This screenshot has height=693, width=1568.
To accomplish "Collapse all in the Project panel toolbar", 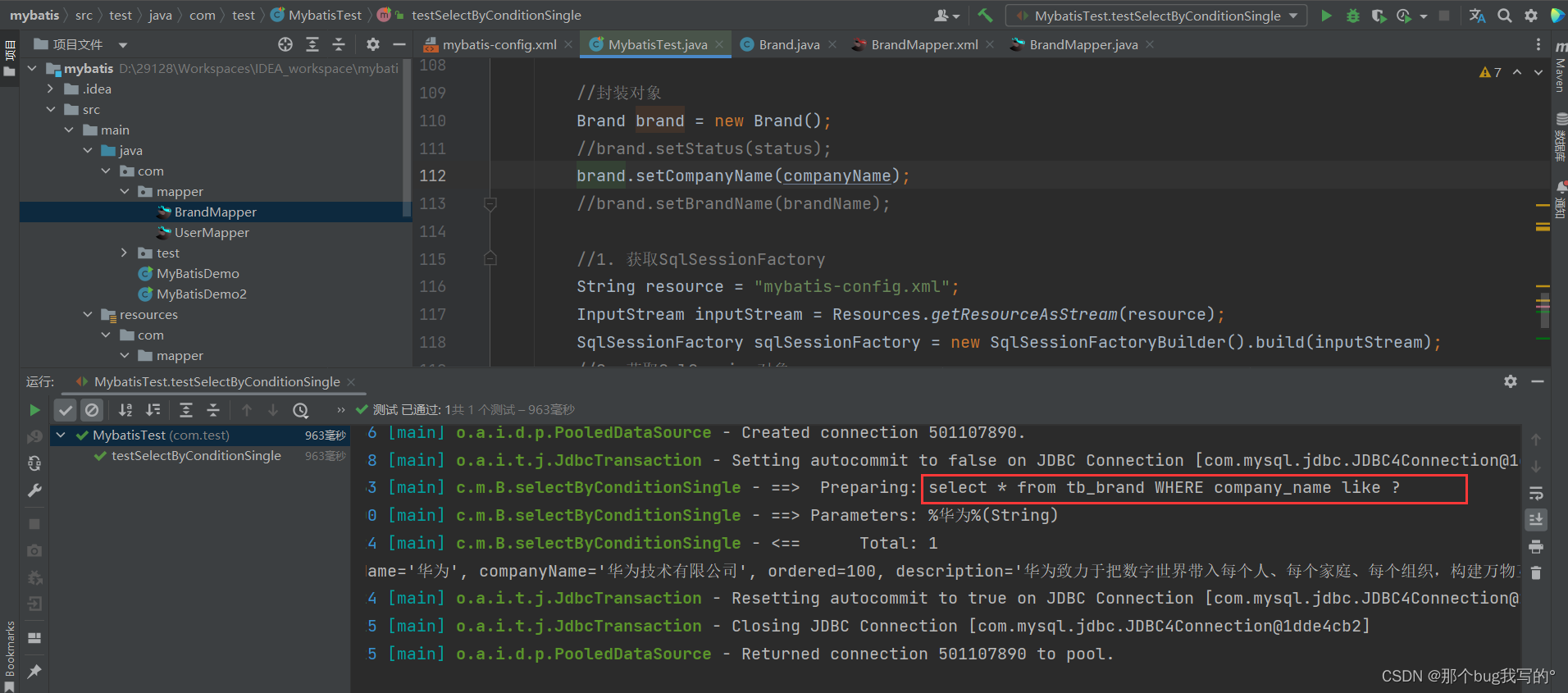I will pos(339,44).
